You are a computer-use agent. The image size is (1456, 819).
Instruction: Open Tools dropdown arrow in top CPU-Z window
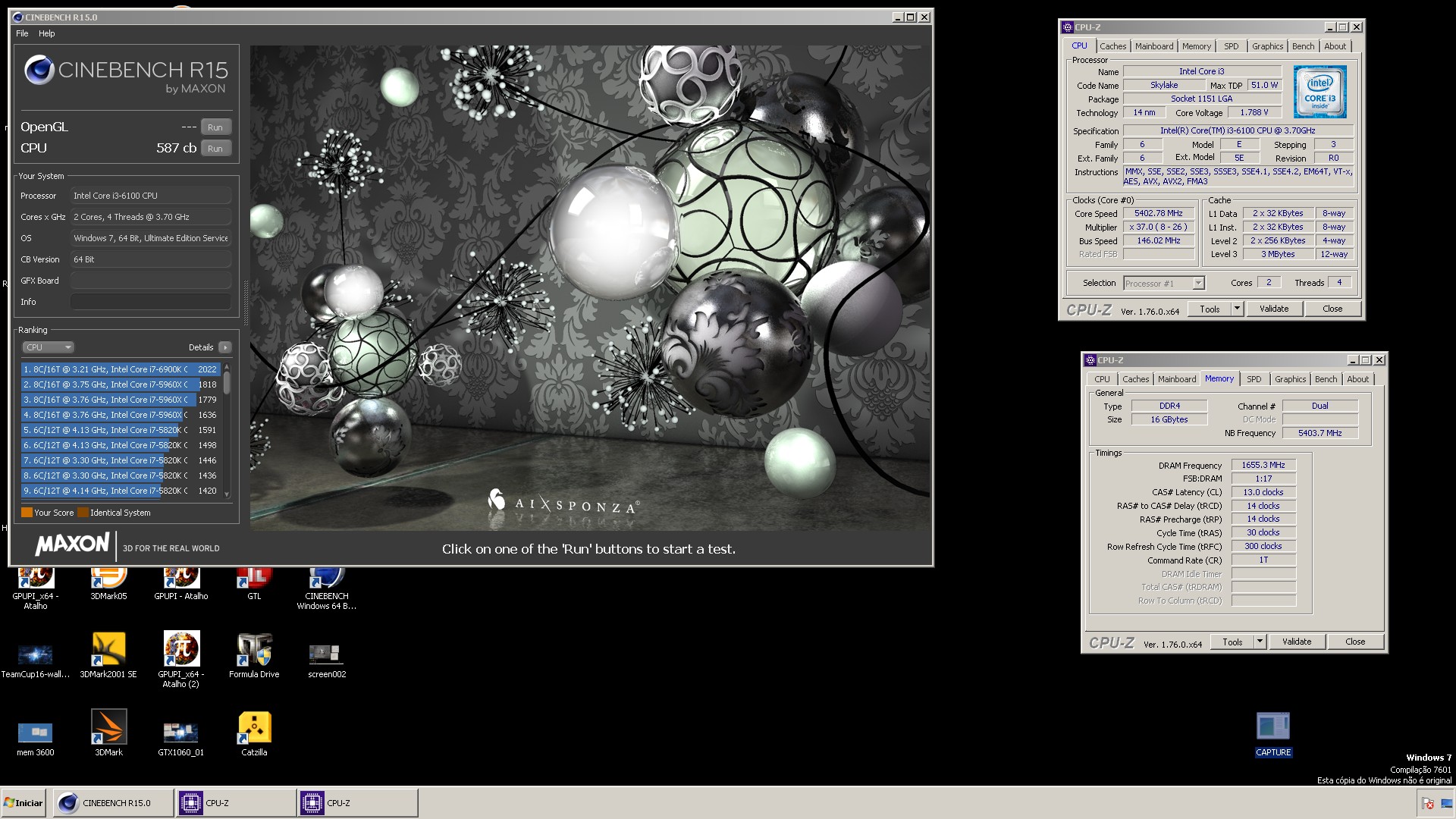pos(1237,309)
